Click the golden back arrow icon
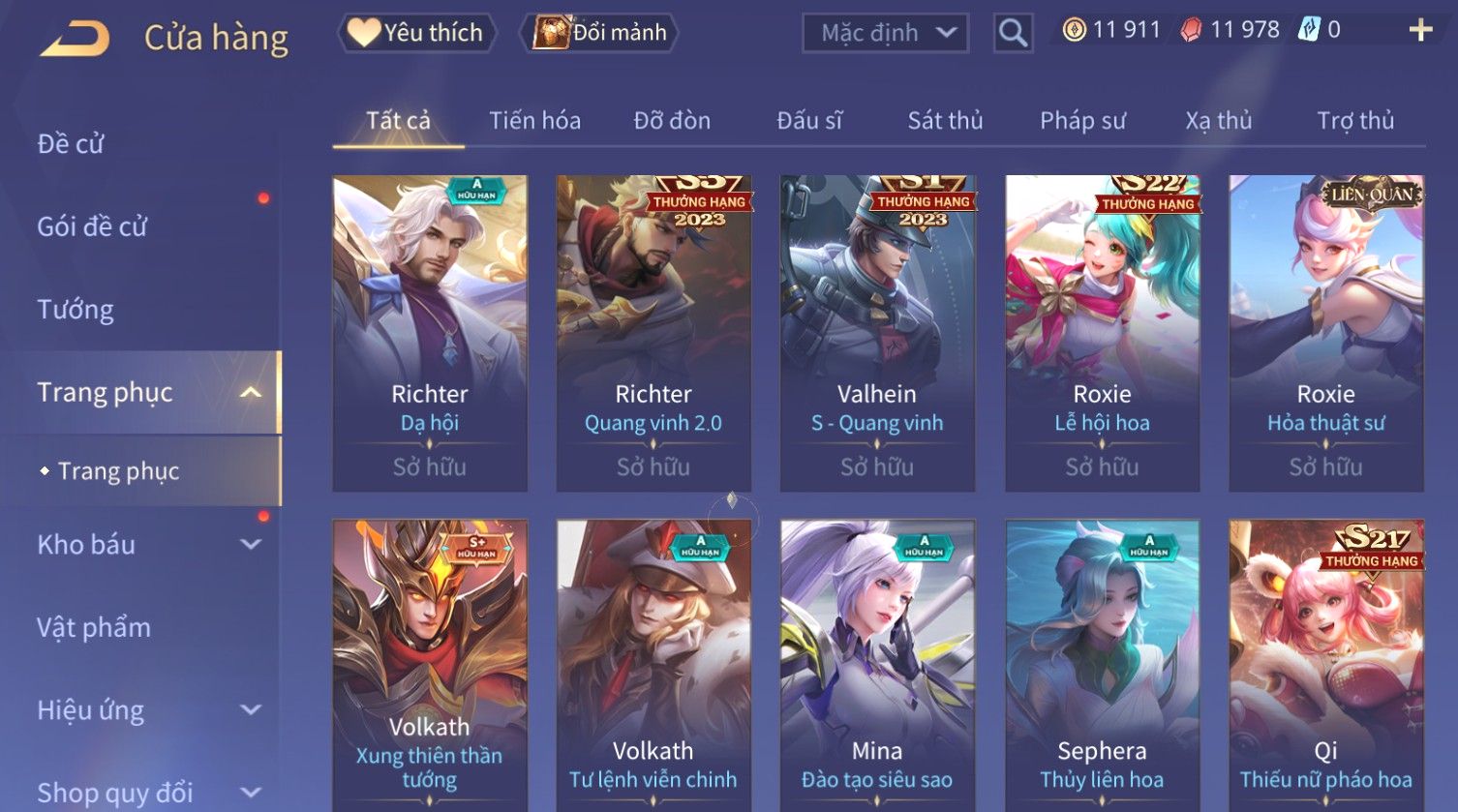This screenshot has width=1458, height=812. [75, 39]
